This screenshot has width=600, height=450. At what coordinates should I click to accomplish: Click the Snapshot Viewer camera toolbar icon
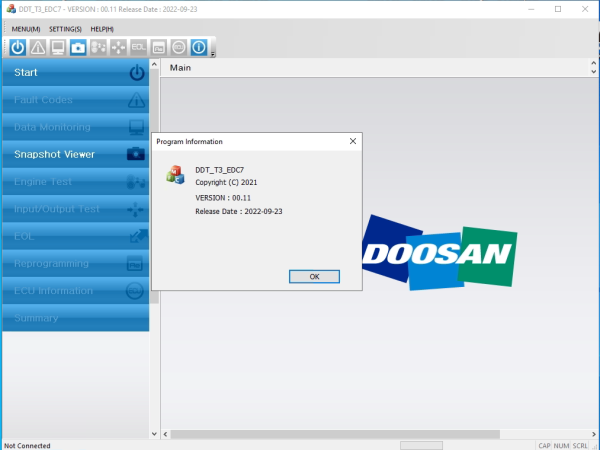click(x=78, y=47)
